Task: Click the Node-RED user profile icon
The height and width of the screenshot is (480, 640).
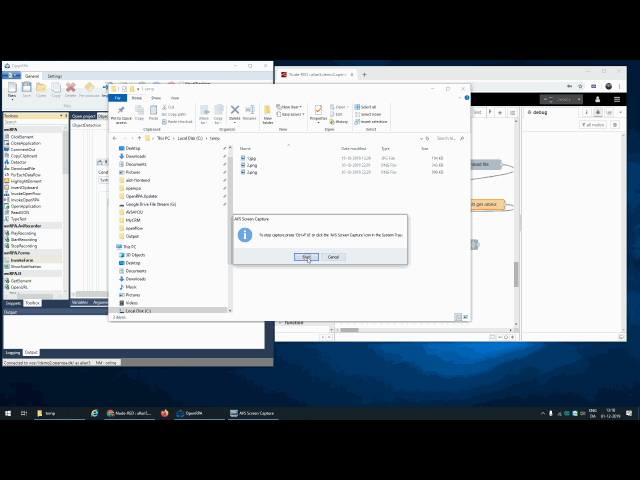Action: [598, 99]
